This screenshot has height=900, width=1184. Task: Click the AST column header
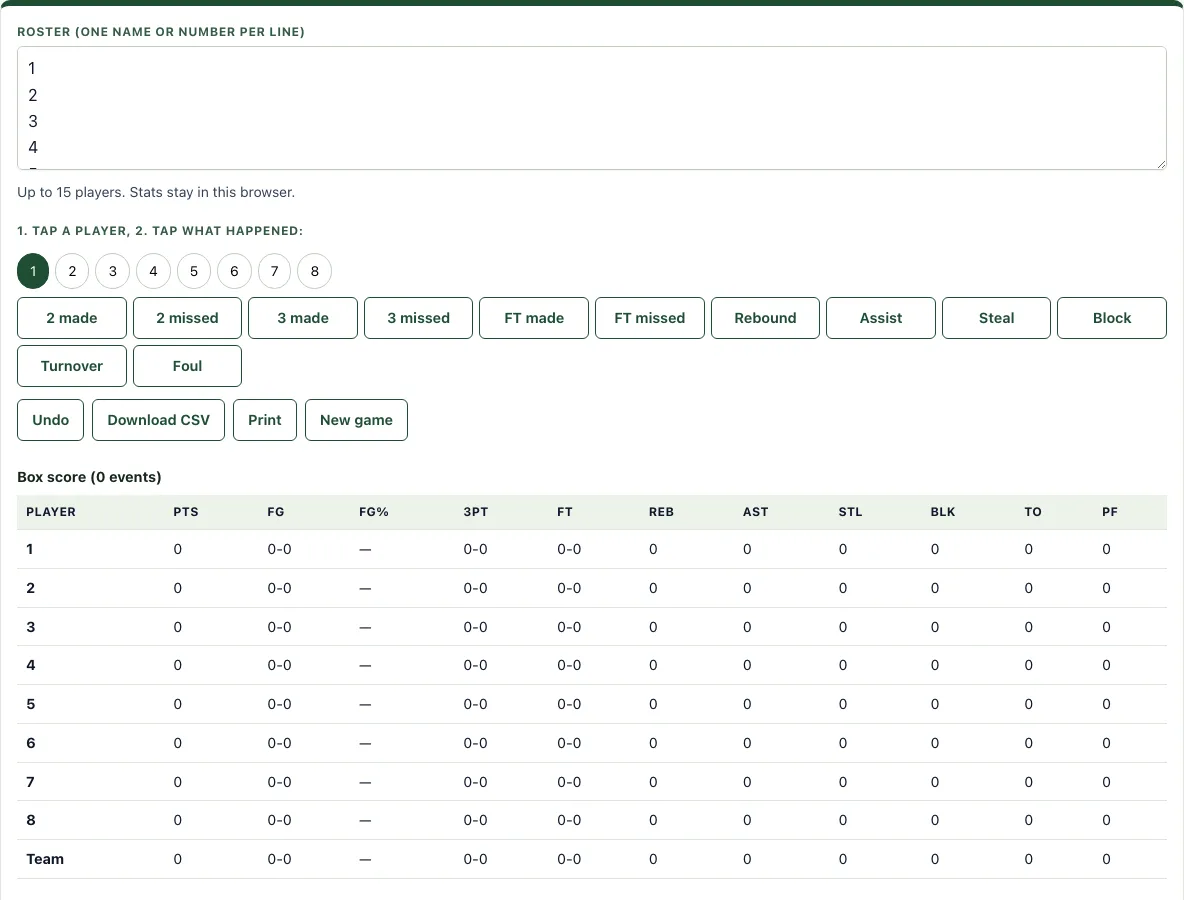click(x=755, y=512)
